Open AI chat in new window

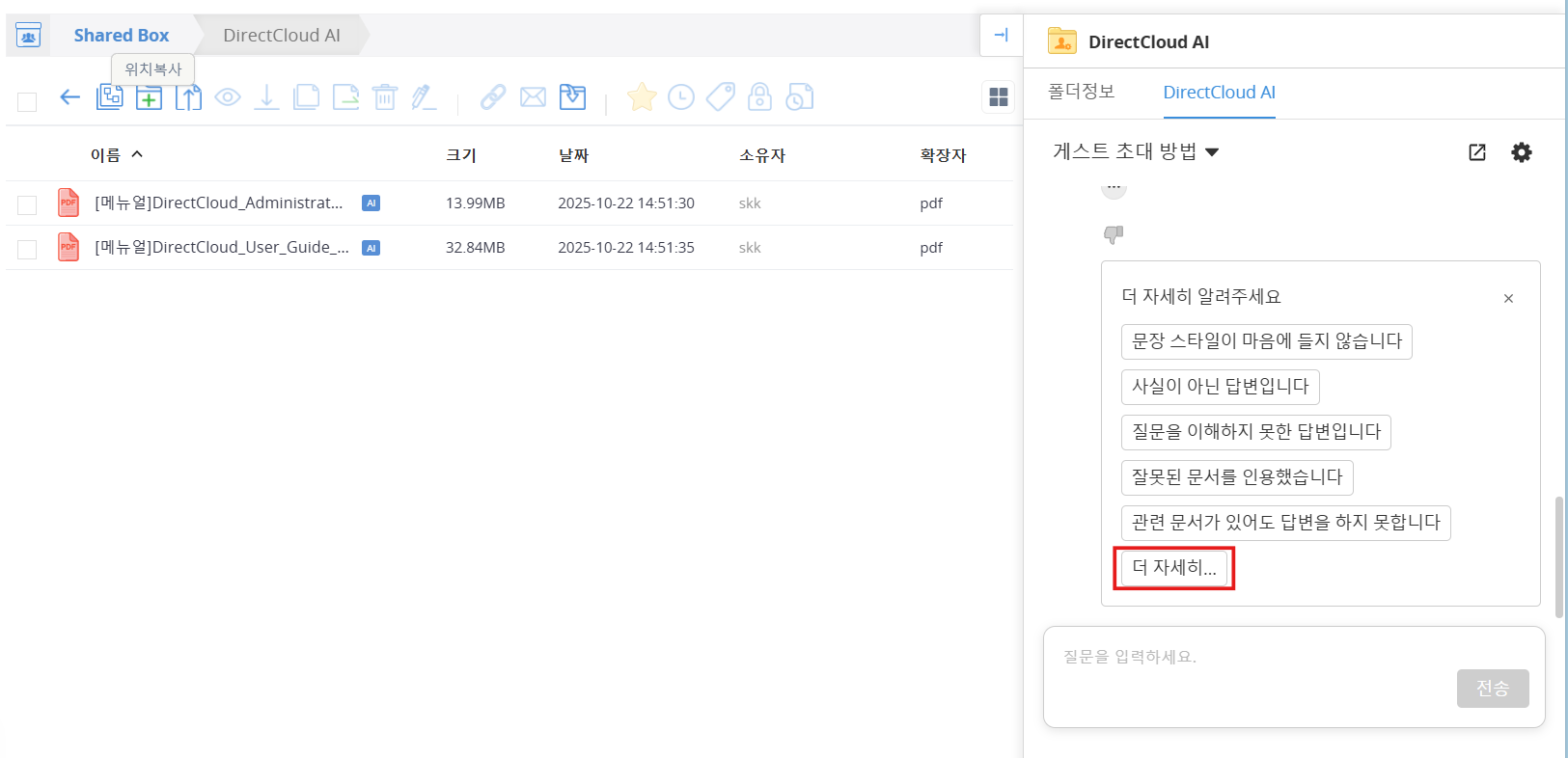click(x=1477, y=152)
